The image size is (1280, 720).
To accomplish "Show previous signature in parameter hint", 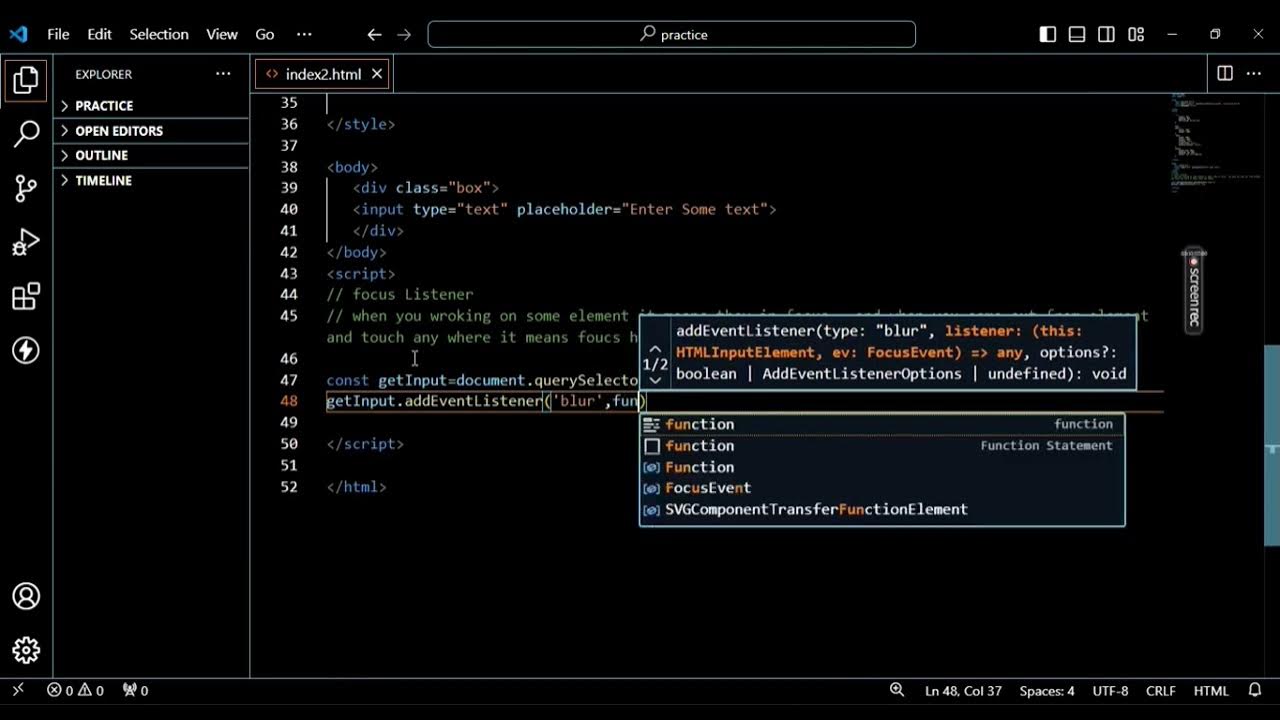I will click(655, 349).
